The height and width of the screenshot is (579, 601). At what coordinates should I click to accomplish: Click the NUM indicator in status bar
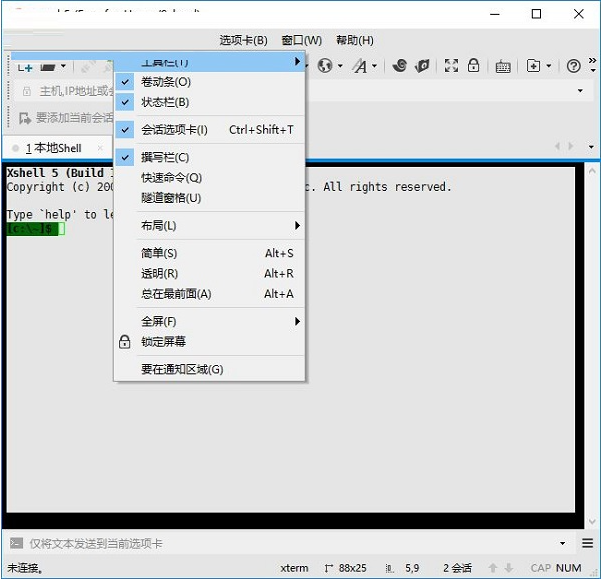coord(568,568)
